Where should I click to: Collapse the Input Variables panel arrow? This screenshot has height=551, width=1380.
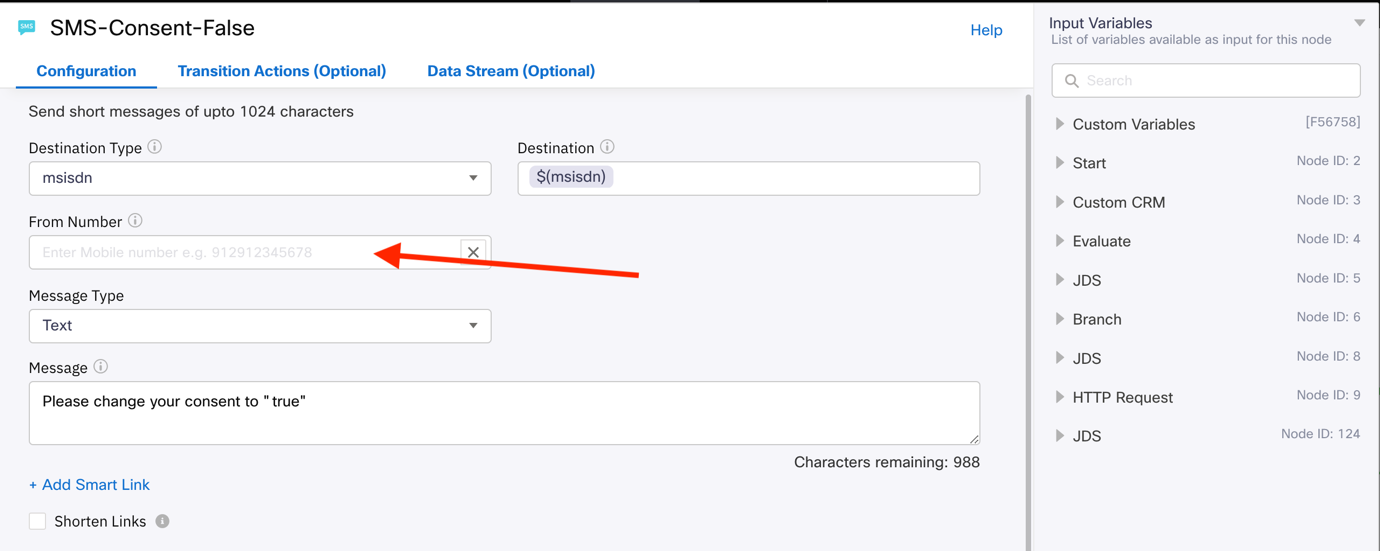click(1360, 23)
